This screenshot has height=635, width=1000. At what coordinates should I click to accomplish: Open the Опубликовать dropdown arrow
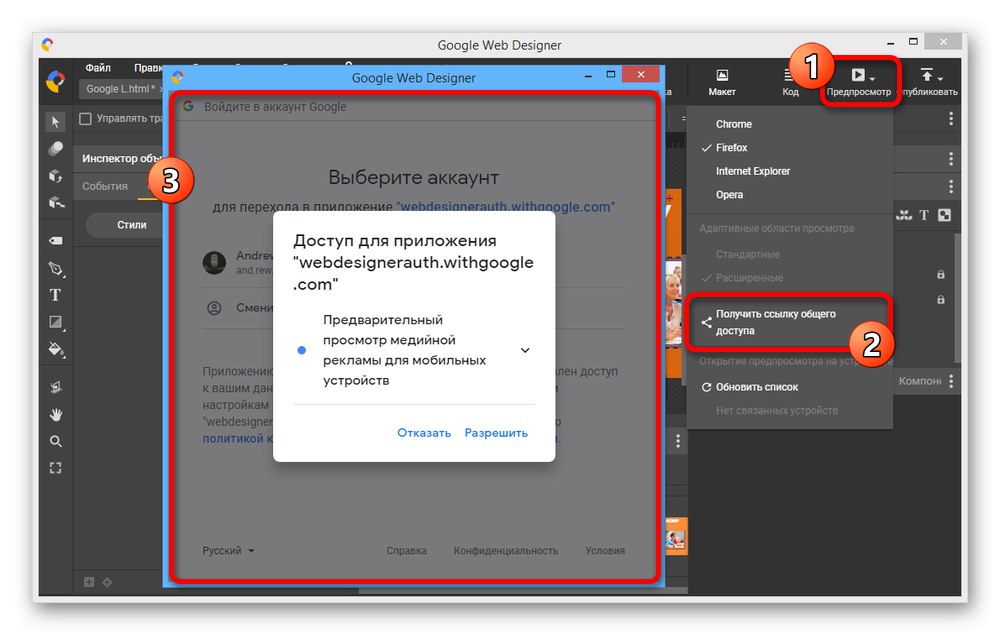[941, 78]
